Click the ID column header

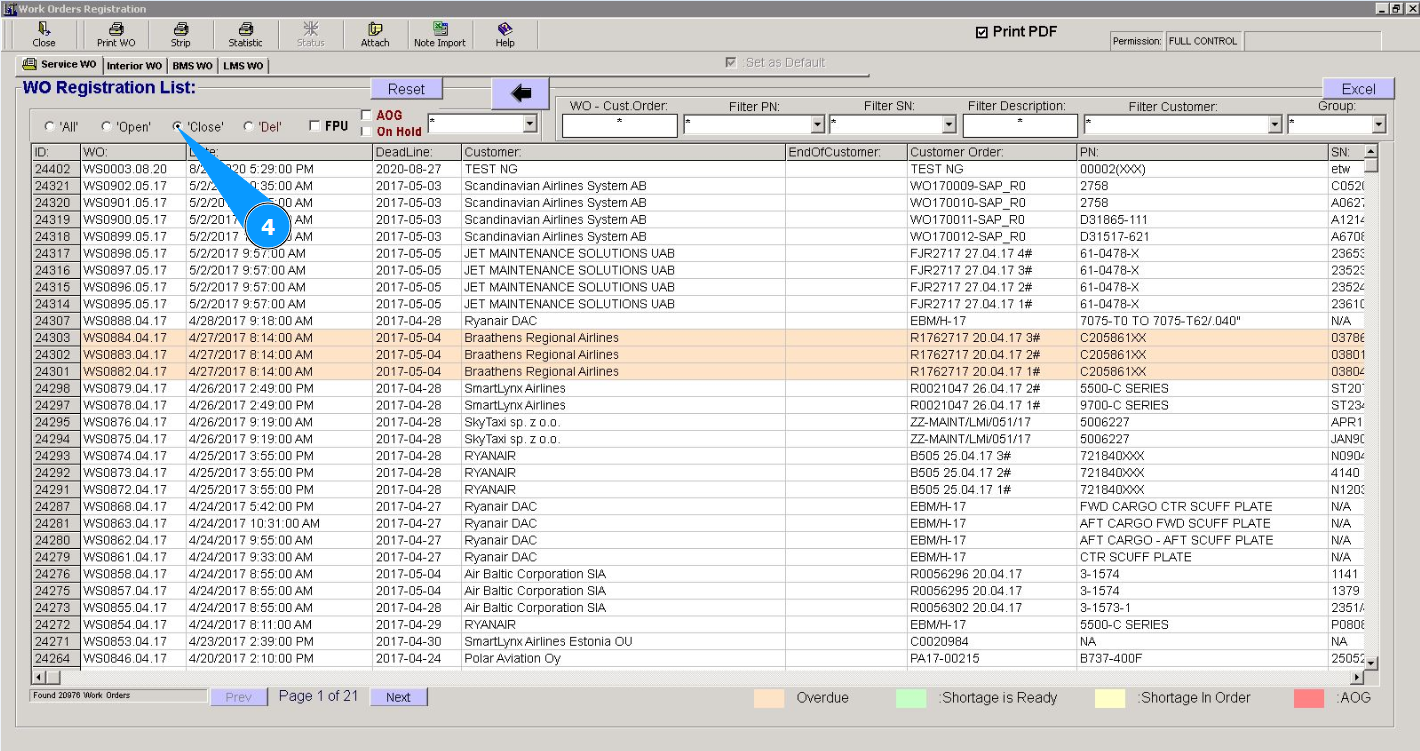(56, 152)
